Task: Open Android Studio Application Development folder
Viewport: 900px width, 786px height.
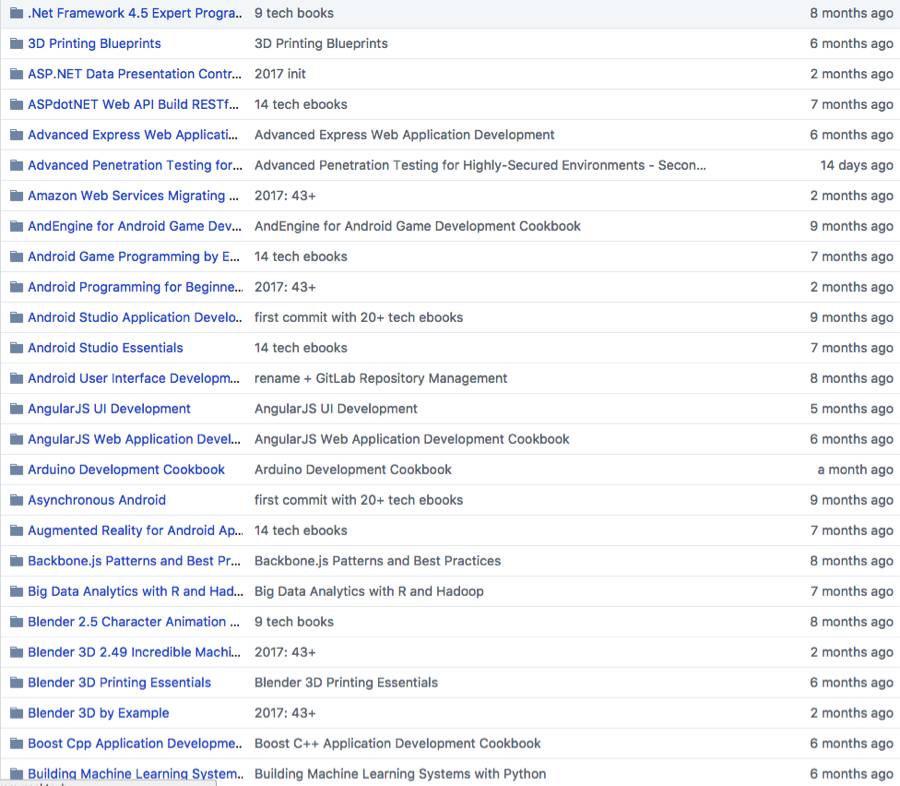Action: [x=135, y=318]
